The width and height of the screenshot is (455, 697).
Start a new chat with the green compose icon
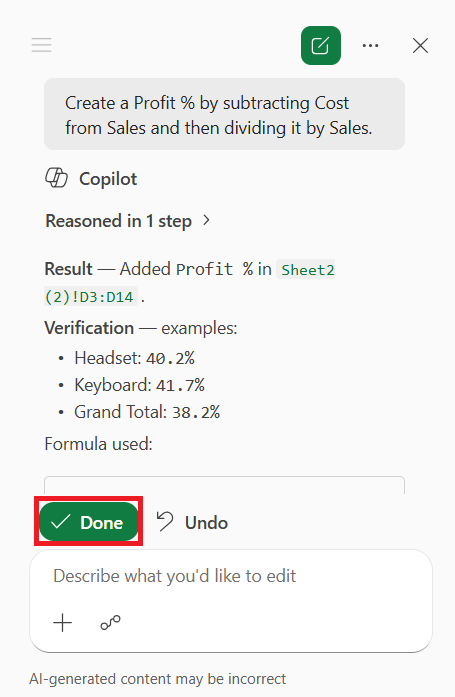pyautogui.click(x=320, y=45)
